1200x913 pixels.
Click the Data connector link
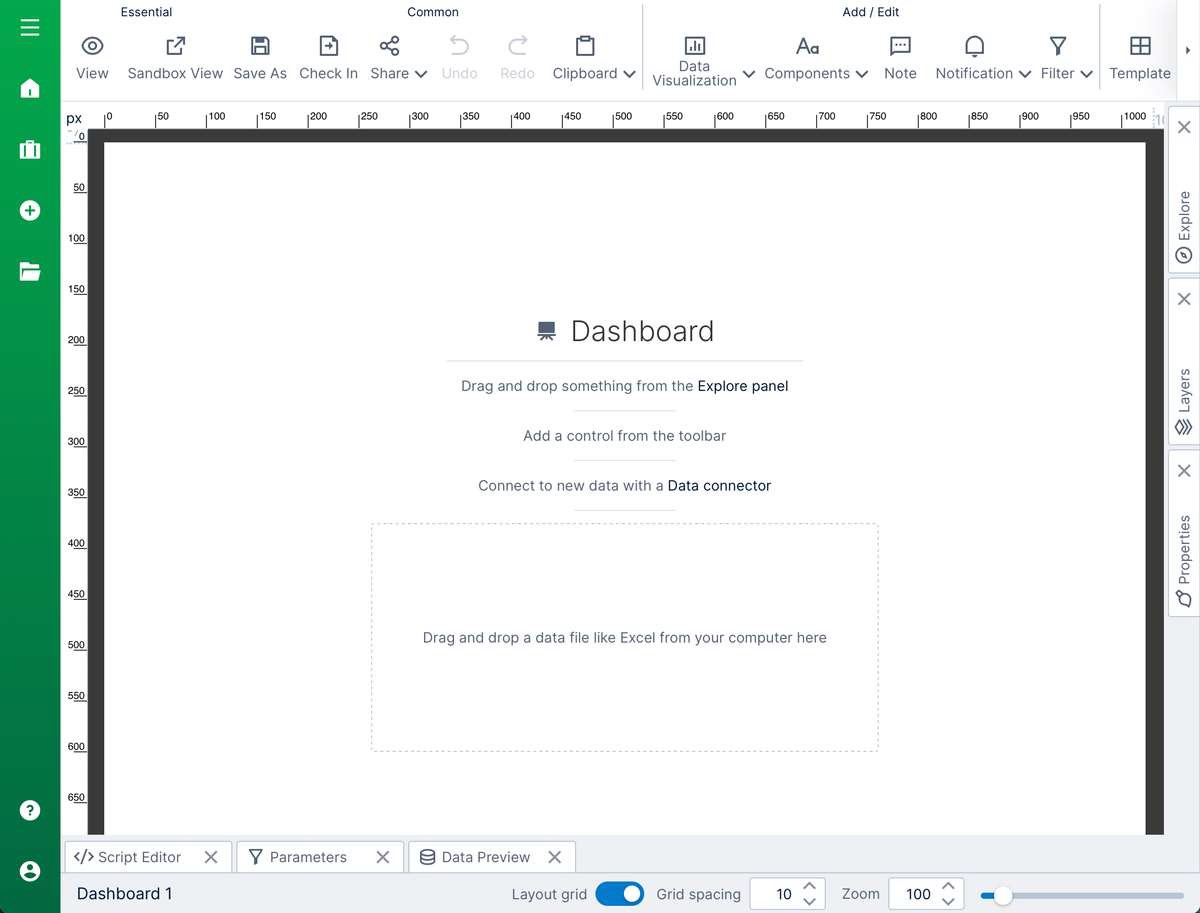point(718,485)
